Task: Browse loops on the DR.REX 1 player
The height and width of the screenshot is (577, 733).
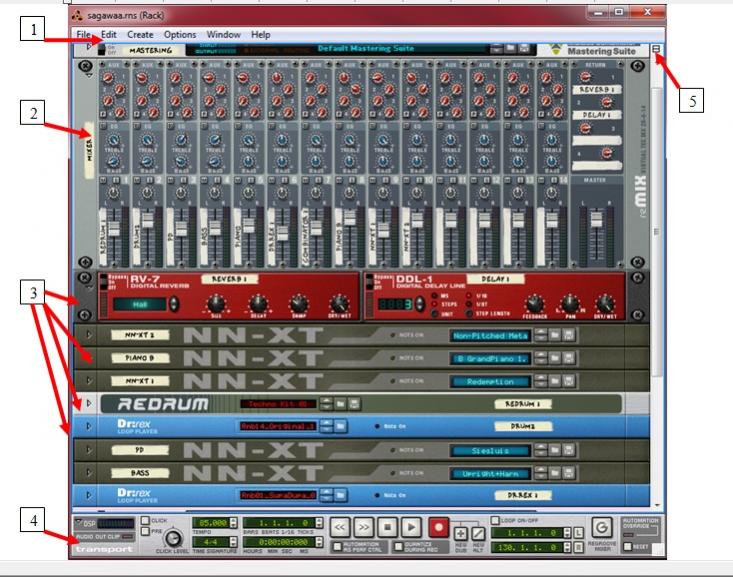Action: point(341,495)
